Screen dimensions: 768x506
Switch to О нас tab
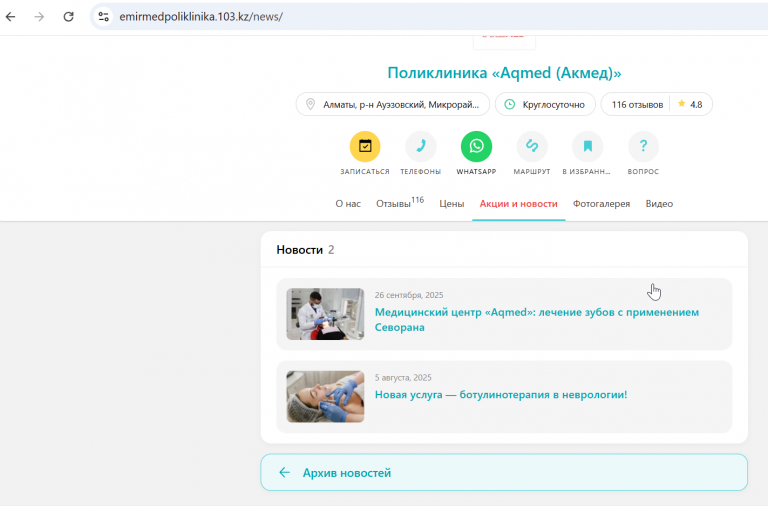pyautogui.click(x=348, y=204)
